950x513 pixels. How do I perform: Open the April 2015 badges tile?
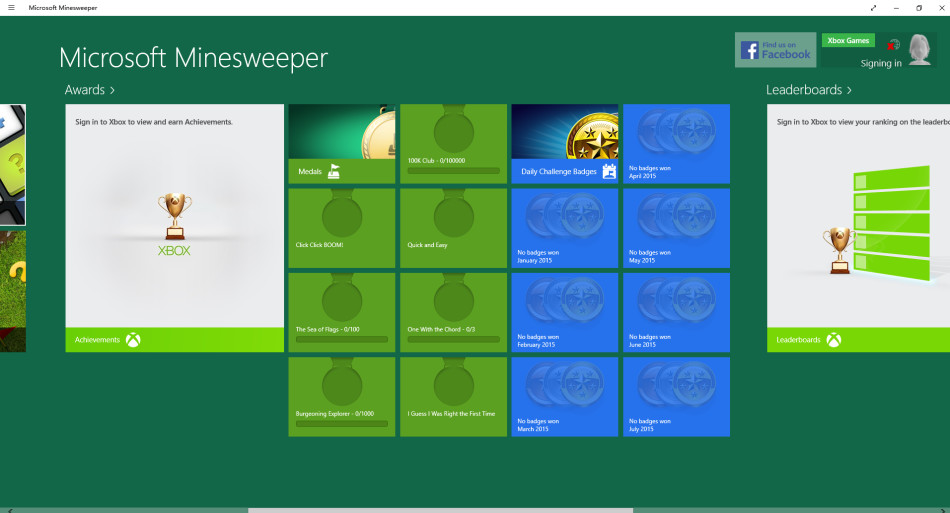tap(676, 144)
